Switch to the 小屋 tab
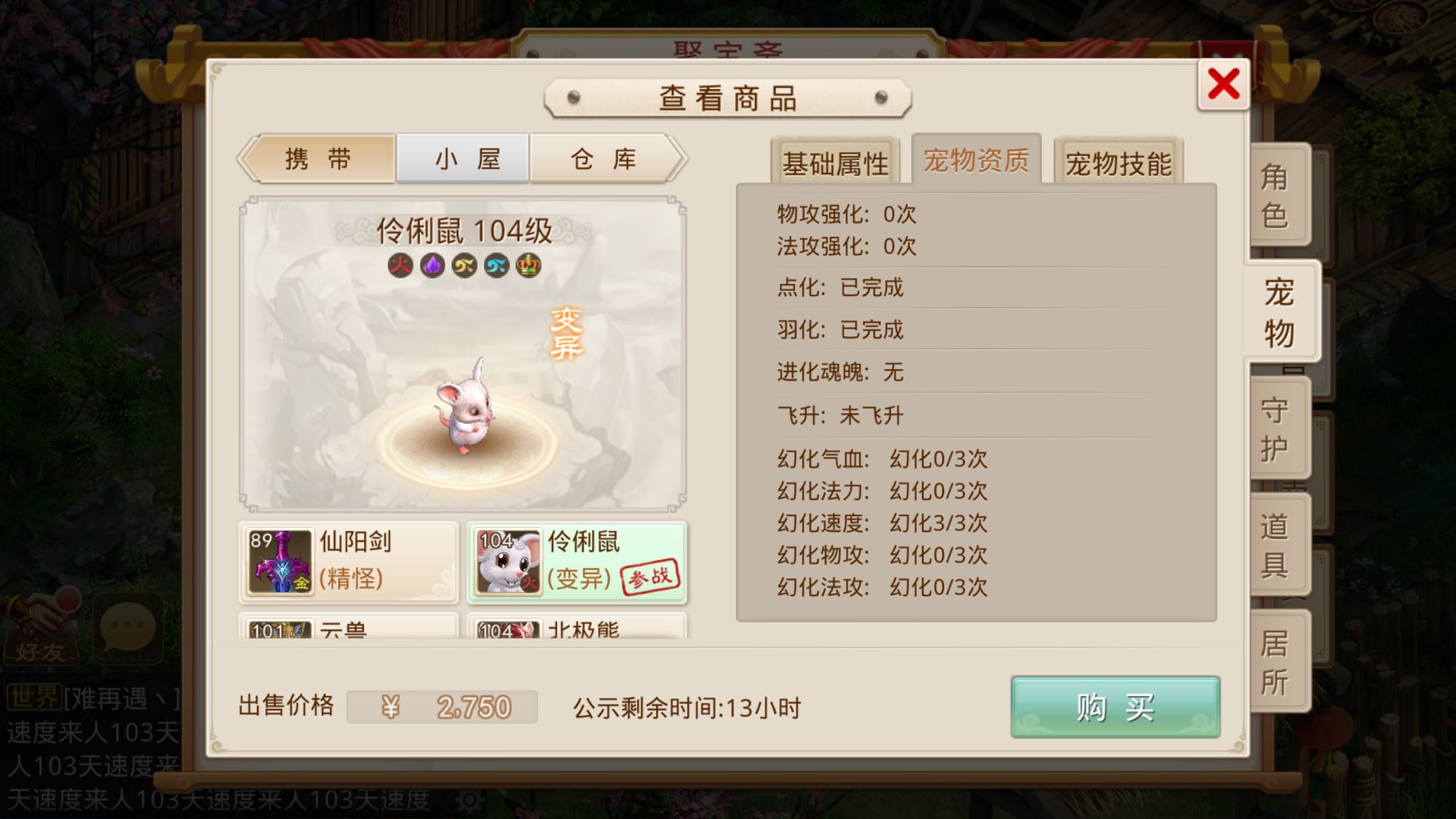 [x=463, y=158]
